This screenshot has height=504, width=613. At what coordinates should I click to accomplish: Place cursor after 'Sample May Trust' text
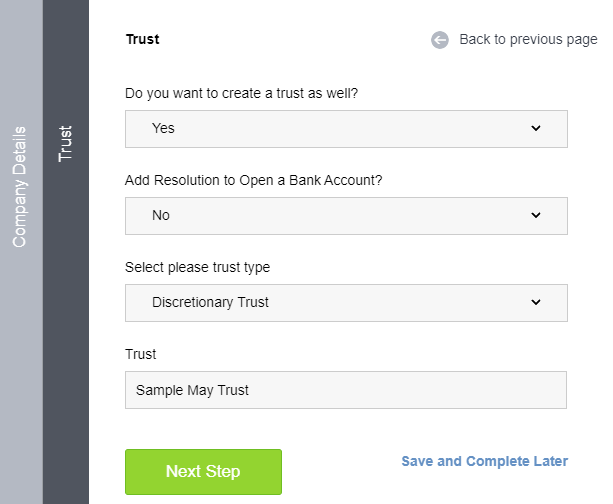[x=250, y=390]
